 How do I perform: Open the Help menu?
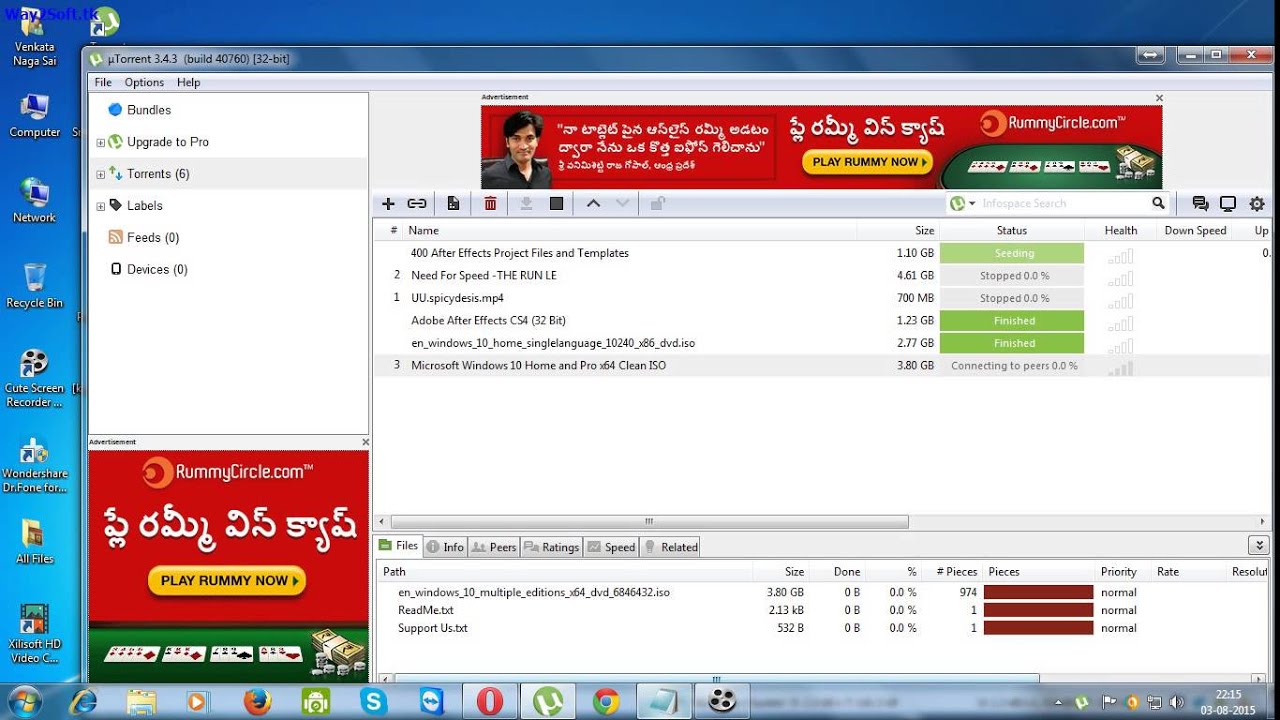189,82
